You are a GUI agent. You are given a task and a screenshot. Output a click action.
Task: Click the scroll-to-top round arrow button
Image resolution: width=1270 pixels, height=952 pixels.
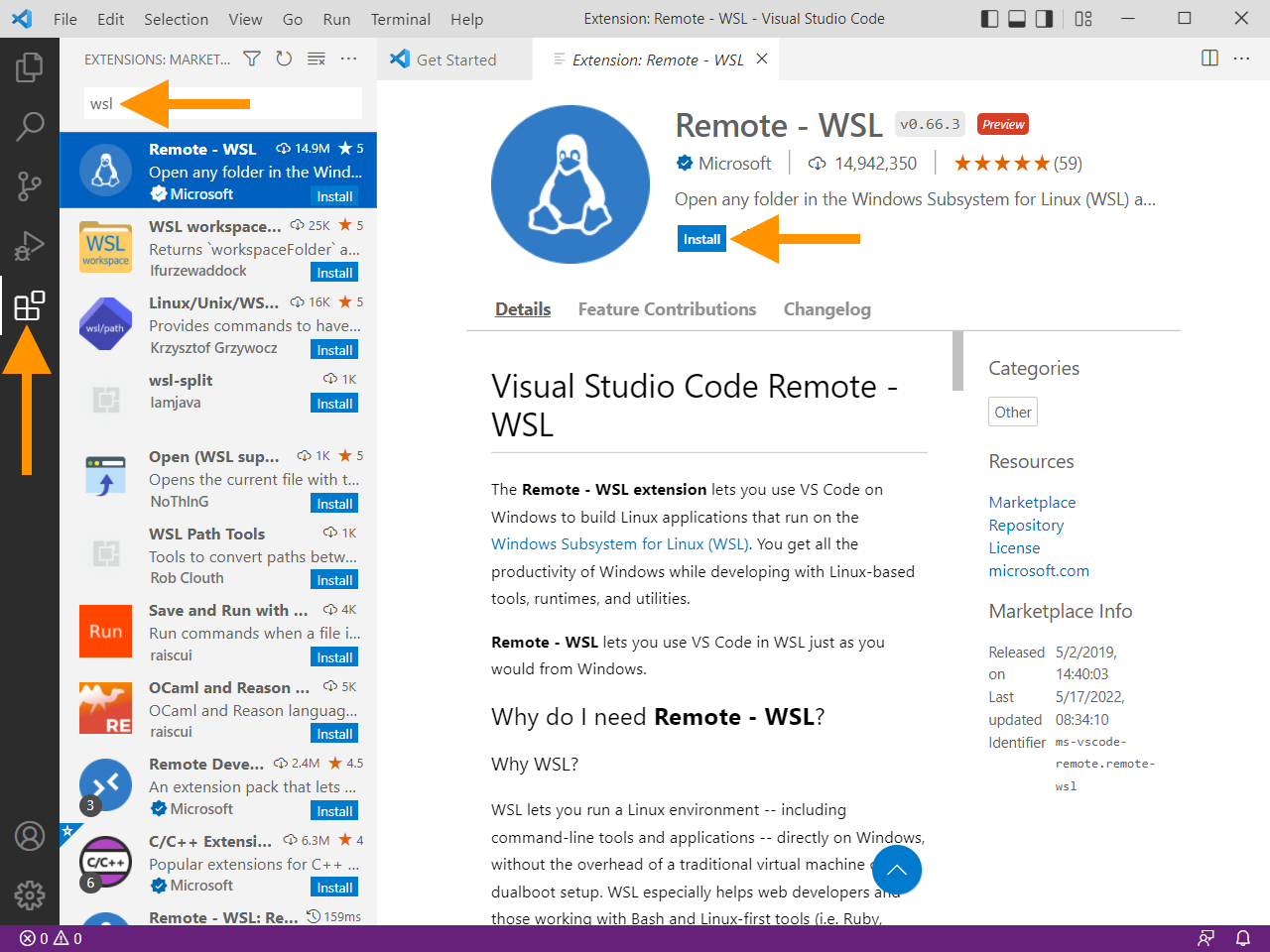coord(897,871)
